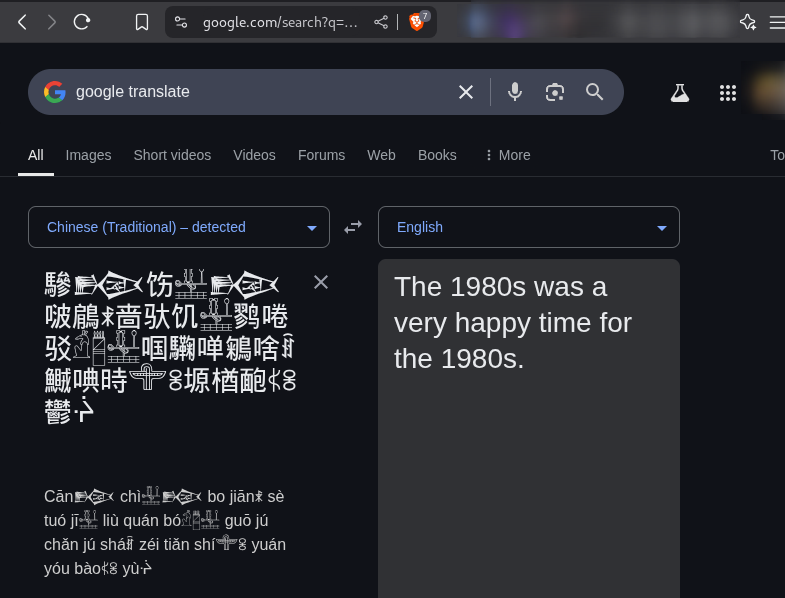Viewport: 785px width, 598px height.
Task: Click the Chinese source text area
Action: [170, 348]
